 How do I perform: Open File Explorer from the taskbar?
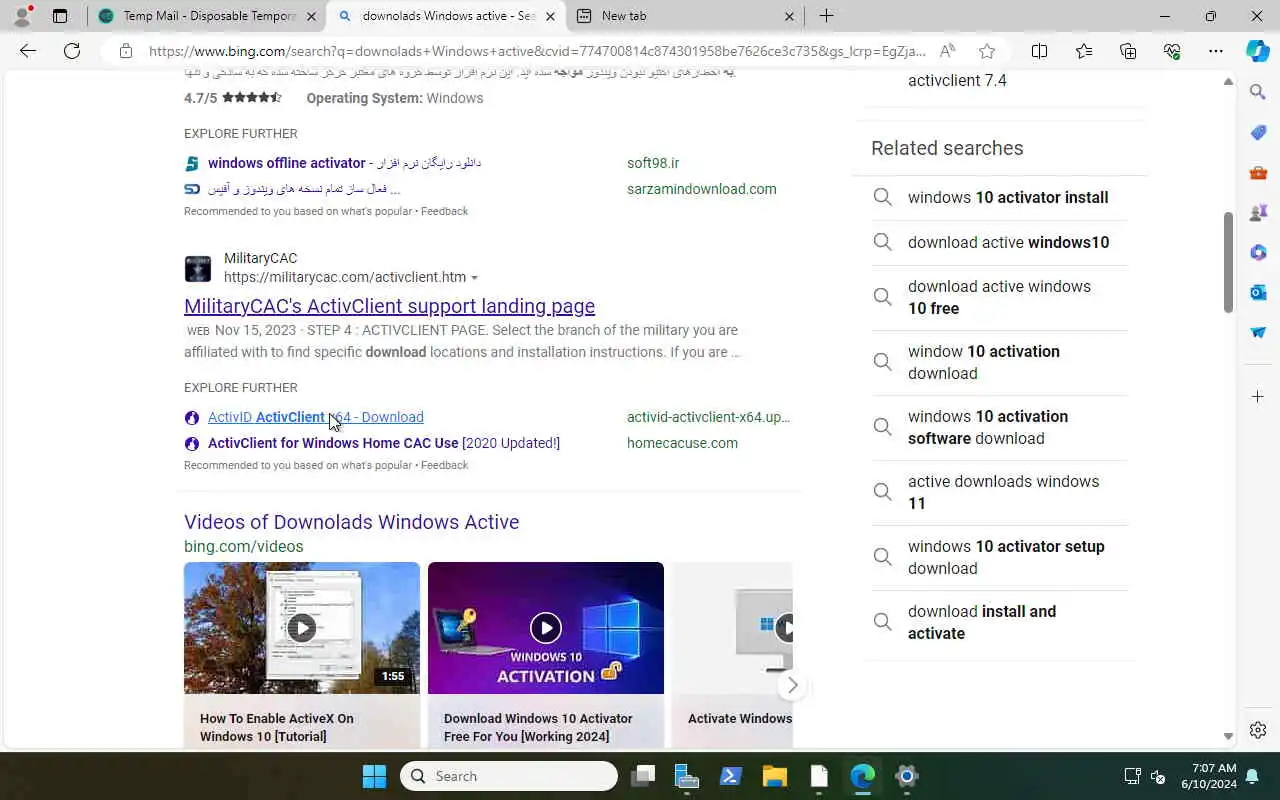pos(775,776)
